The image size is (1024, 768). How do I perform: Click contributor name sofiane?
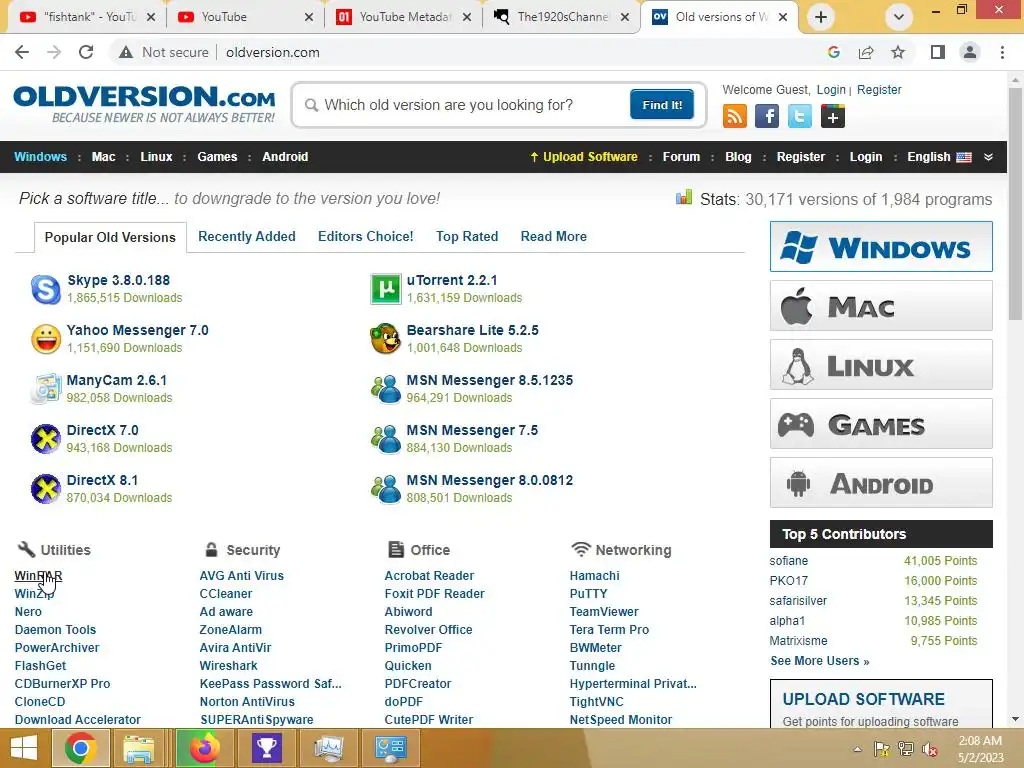pyautogui.click(x=788, y=561)
